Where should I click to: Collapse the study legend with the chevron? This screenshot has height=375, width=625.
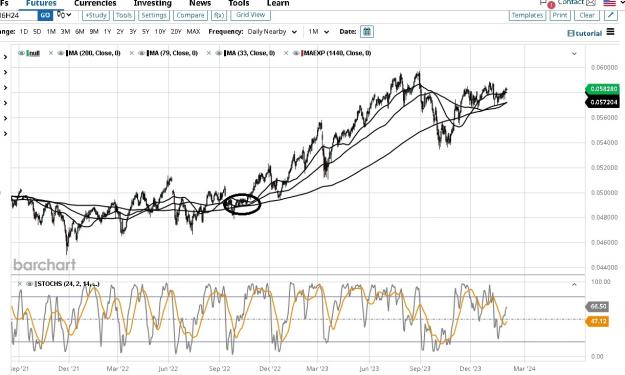pos(574,53)
